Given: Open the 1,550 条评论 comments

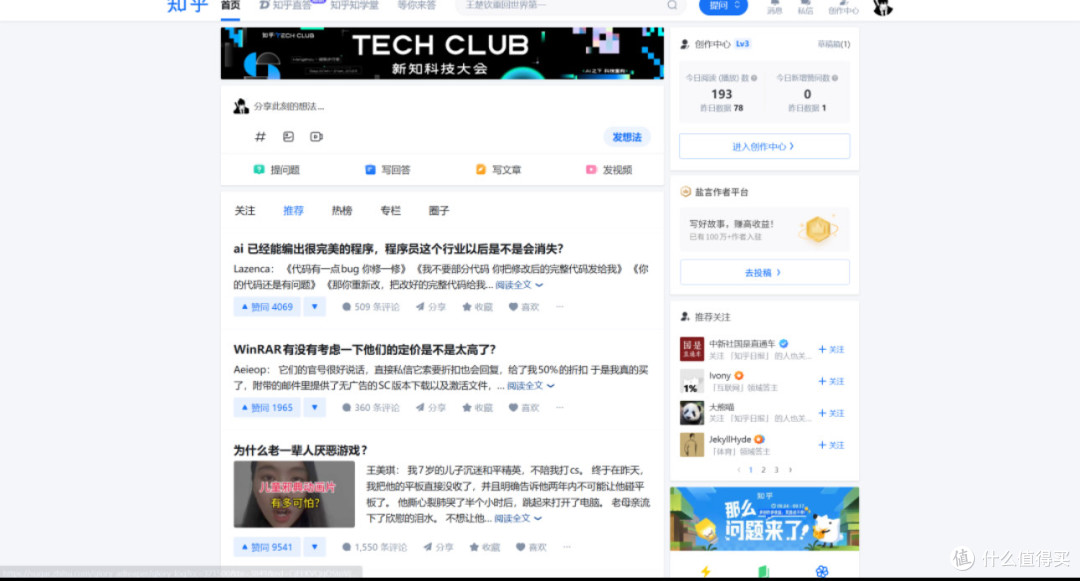Looking at the screenshot, I should [374, 547].
